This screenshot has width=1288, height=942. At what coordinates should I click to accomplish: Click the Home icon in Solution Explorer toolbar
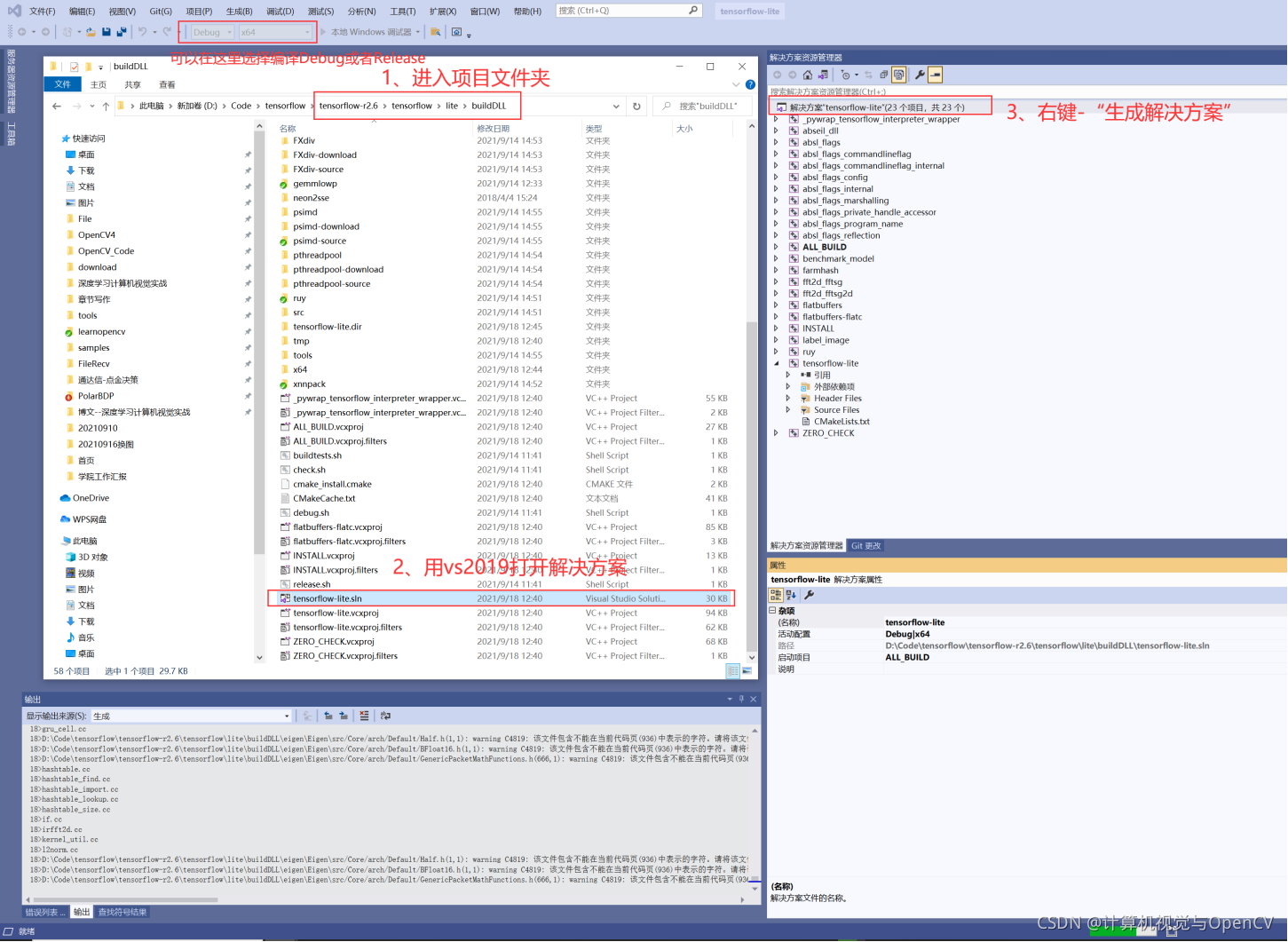tap(808, 75)
